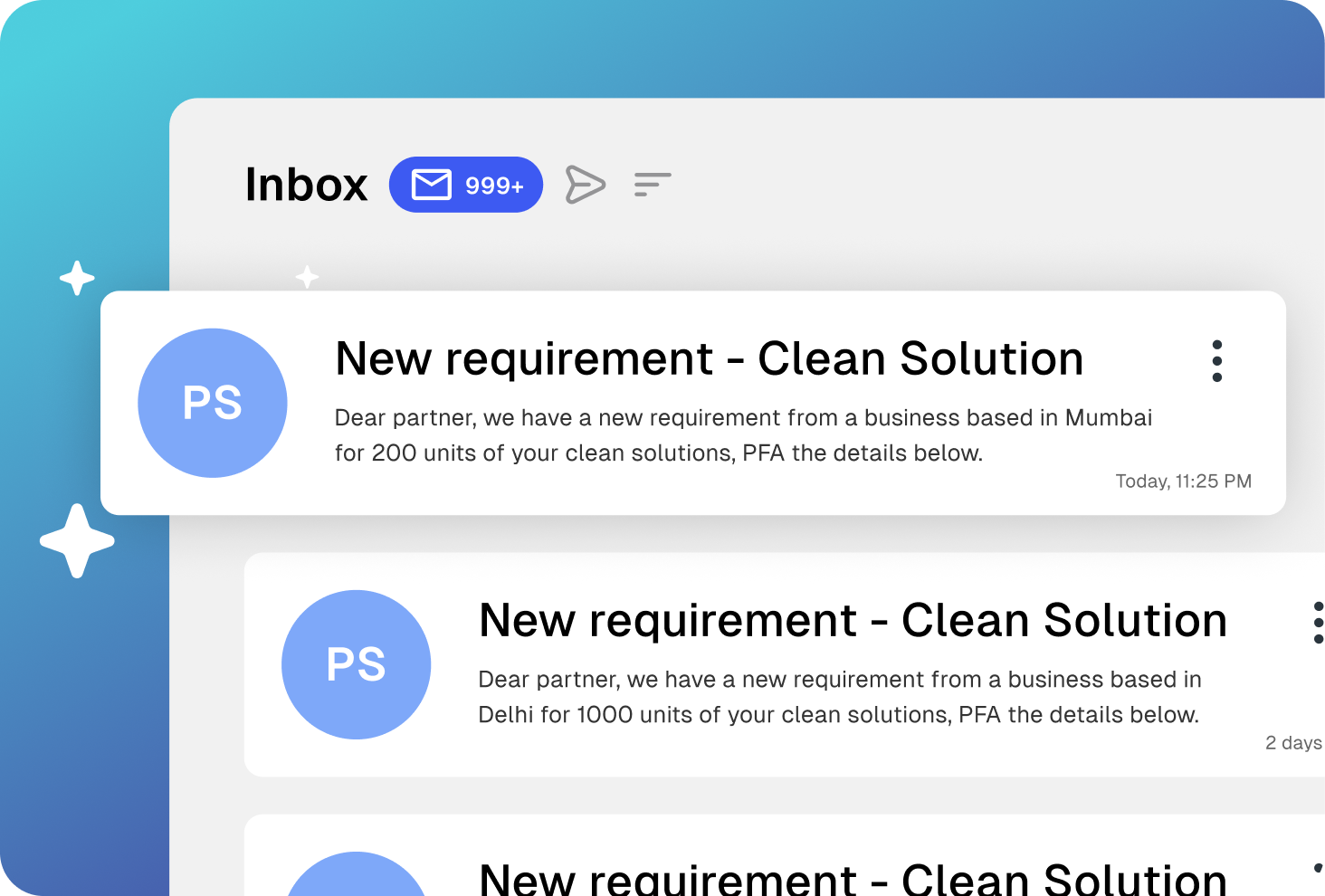The image size is (1325, 896).
Task: Click PS avatar on the Delhi requirement email
Action: pos(356,664)
